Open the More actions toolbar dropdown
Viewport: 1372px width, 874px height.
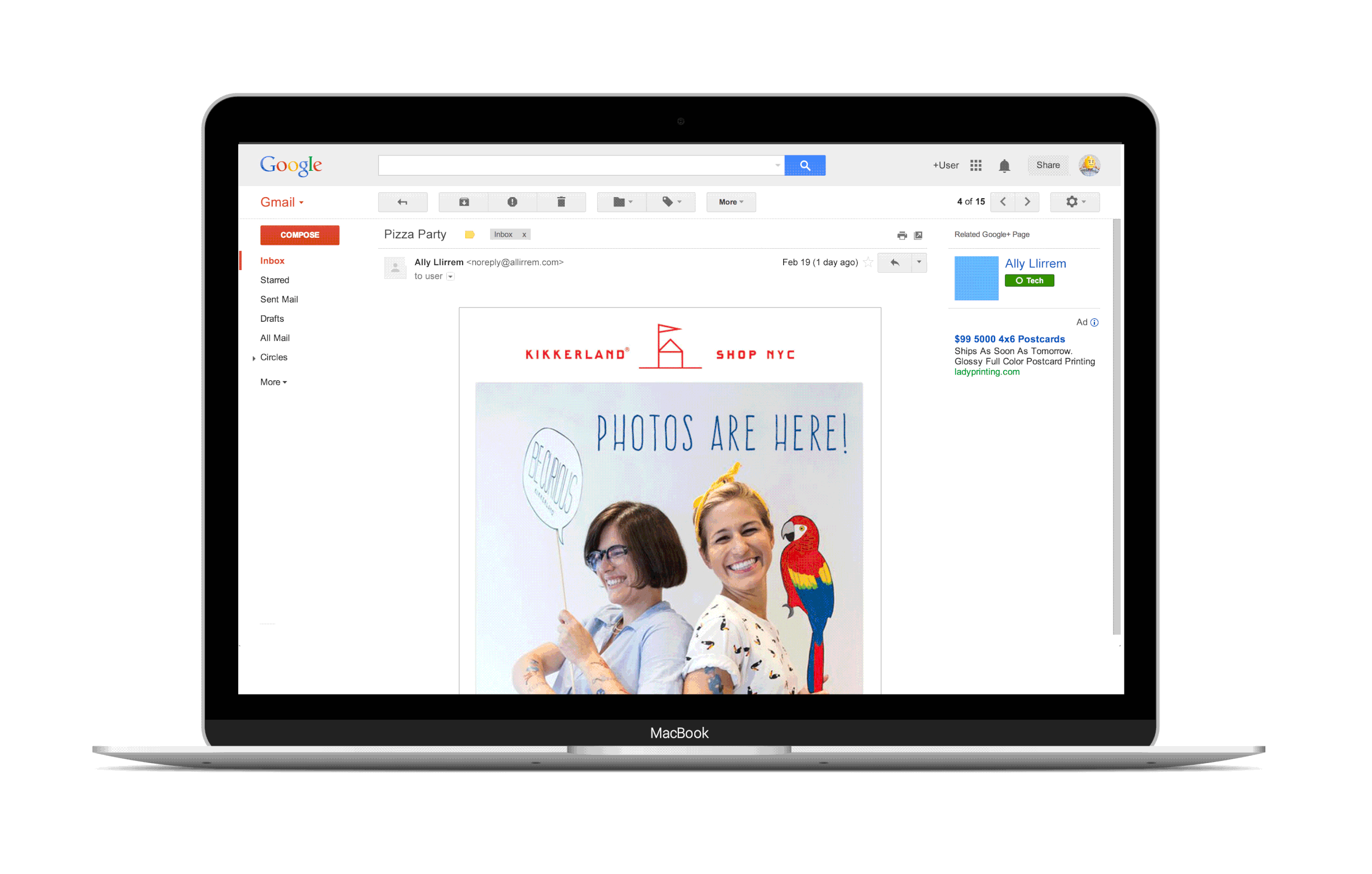click(731, 202)
